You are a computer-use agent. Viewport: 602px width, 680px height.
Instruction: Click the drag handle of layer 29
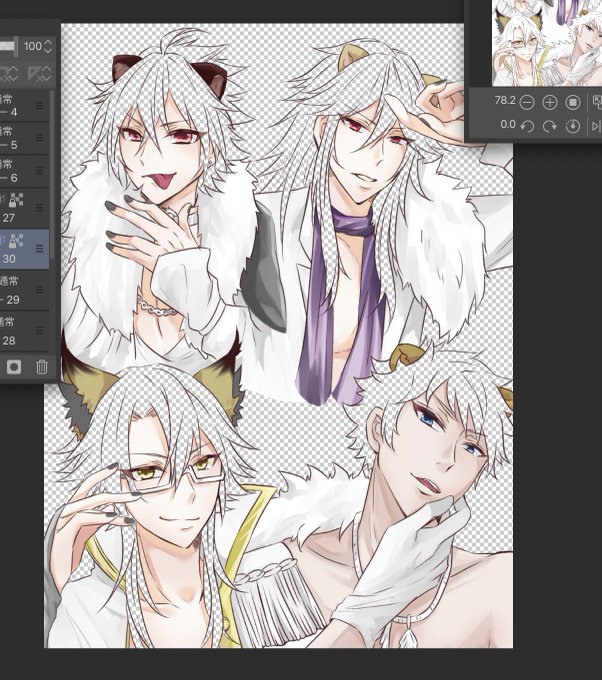coord(39,289)
